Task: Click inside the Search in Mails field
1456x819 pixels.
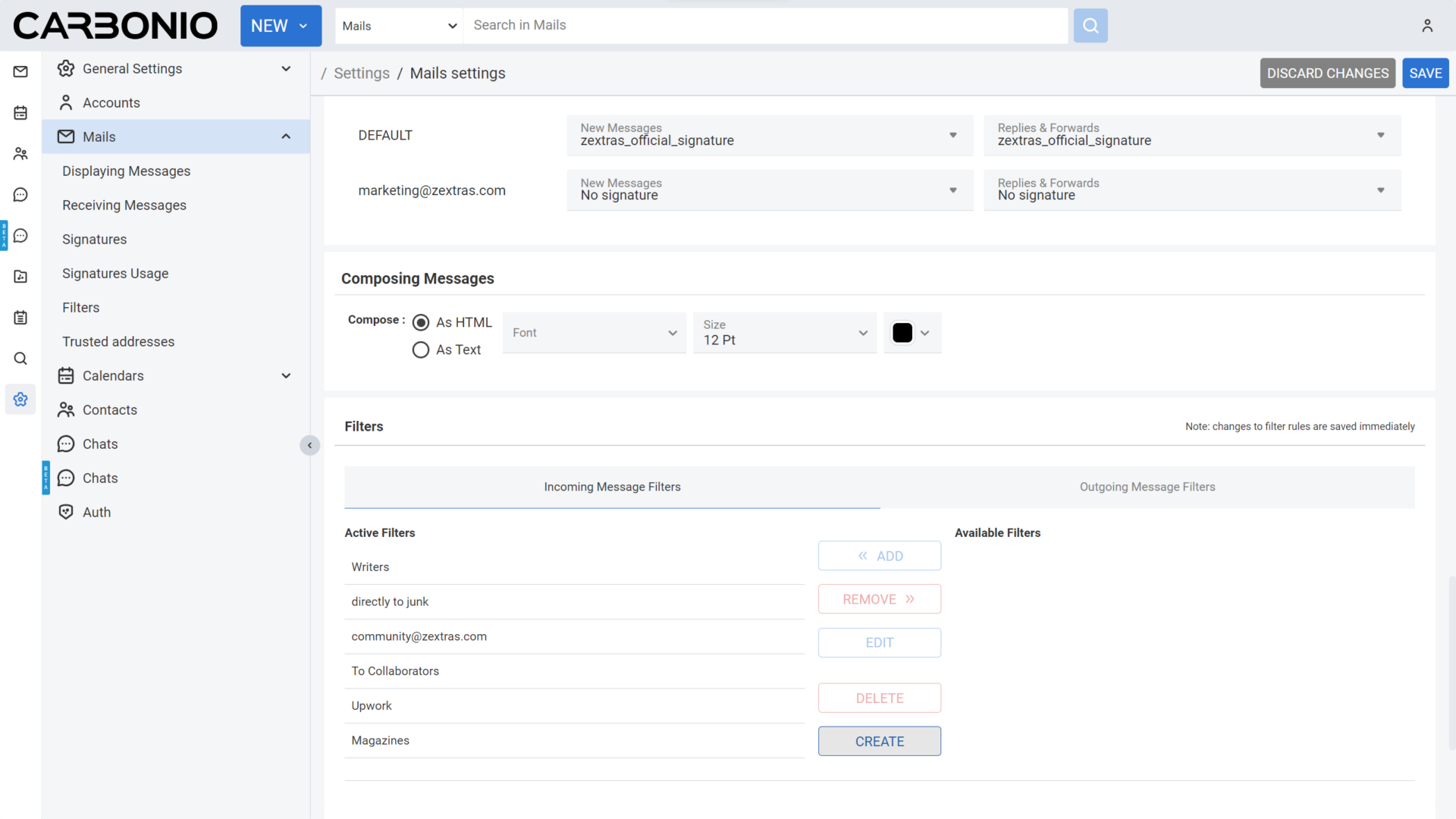Action: pos(758,25)
